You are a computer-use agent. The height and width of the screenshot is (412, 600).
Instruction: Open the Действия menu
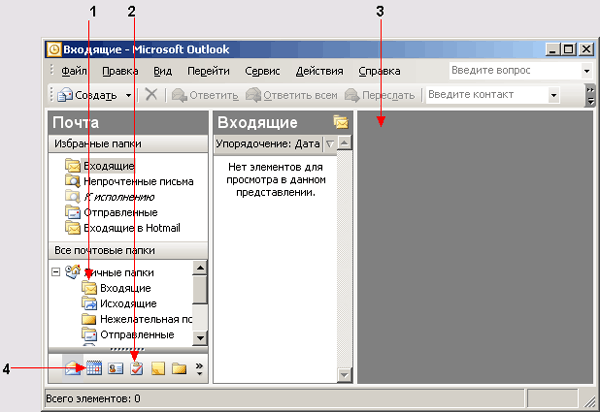(x=320, y=71)
